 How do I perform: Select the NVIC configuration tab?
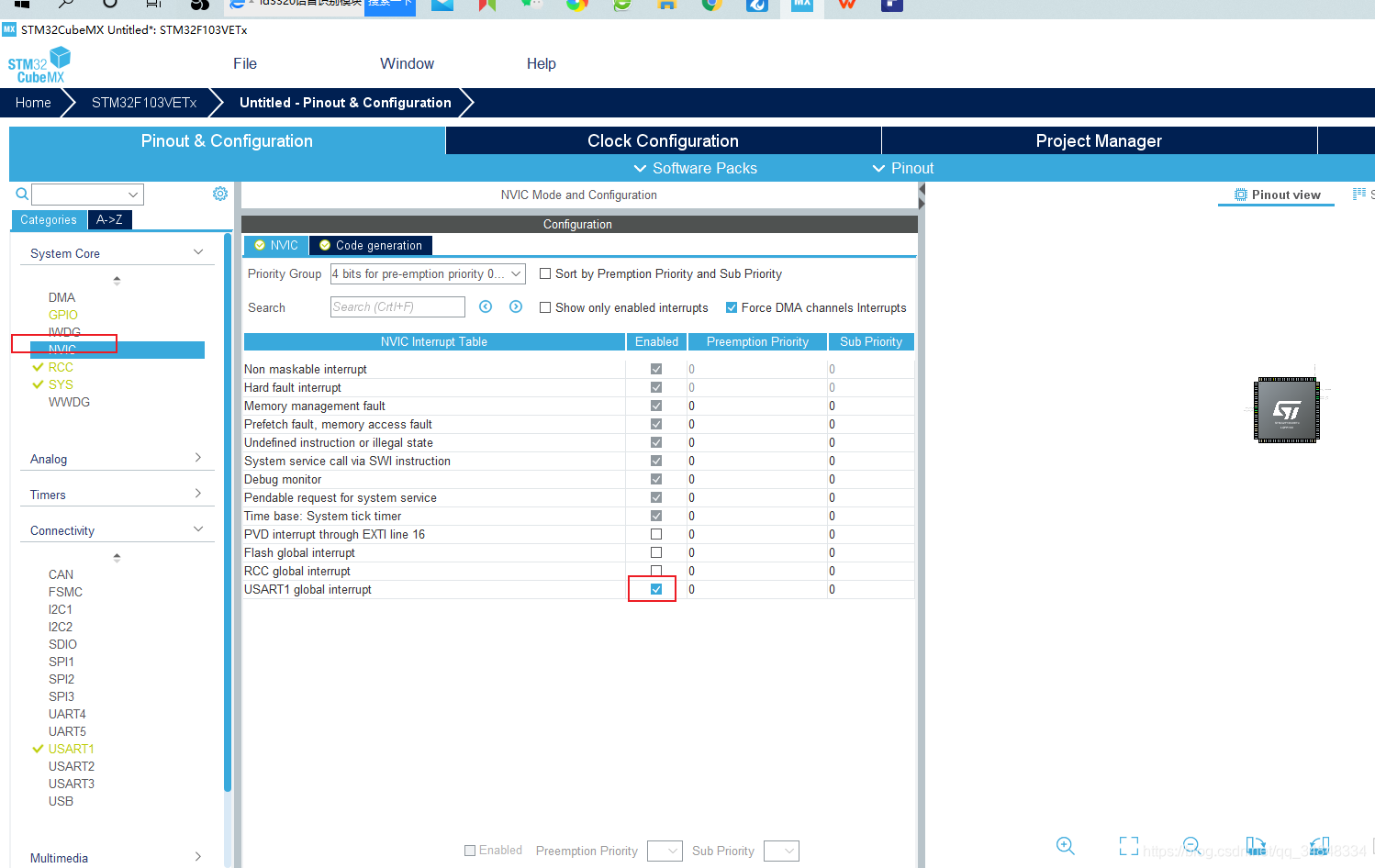click(276, 245)
